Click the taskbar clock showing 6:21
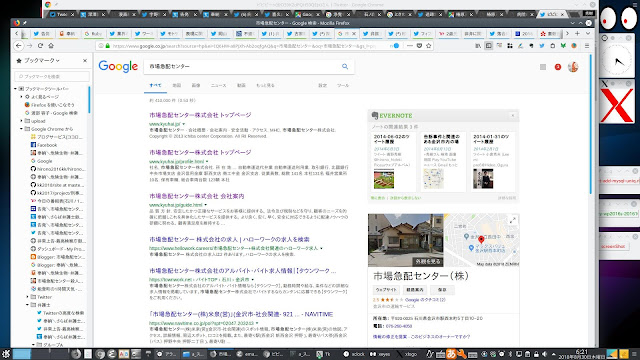This screenshot has width=640, height=360. click(581, 354)
